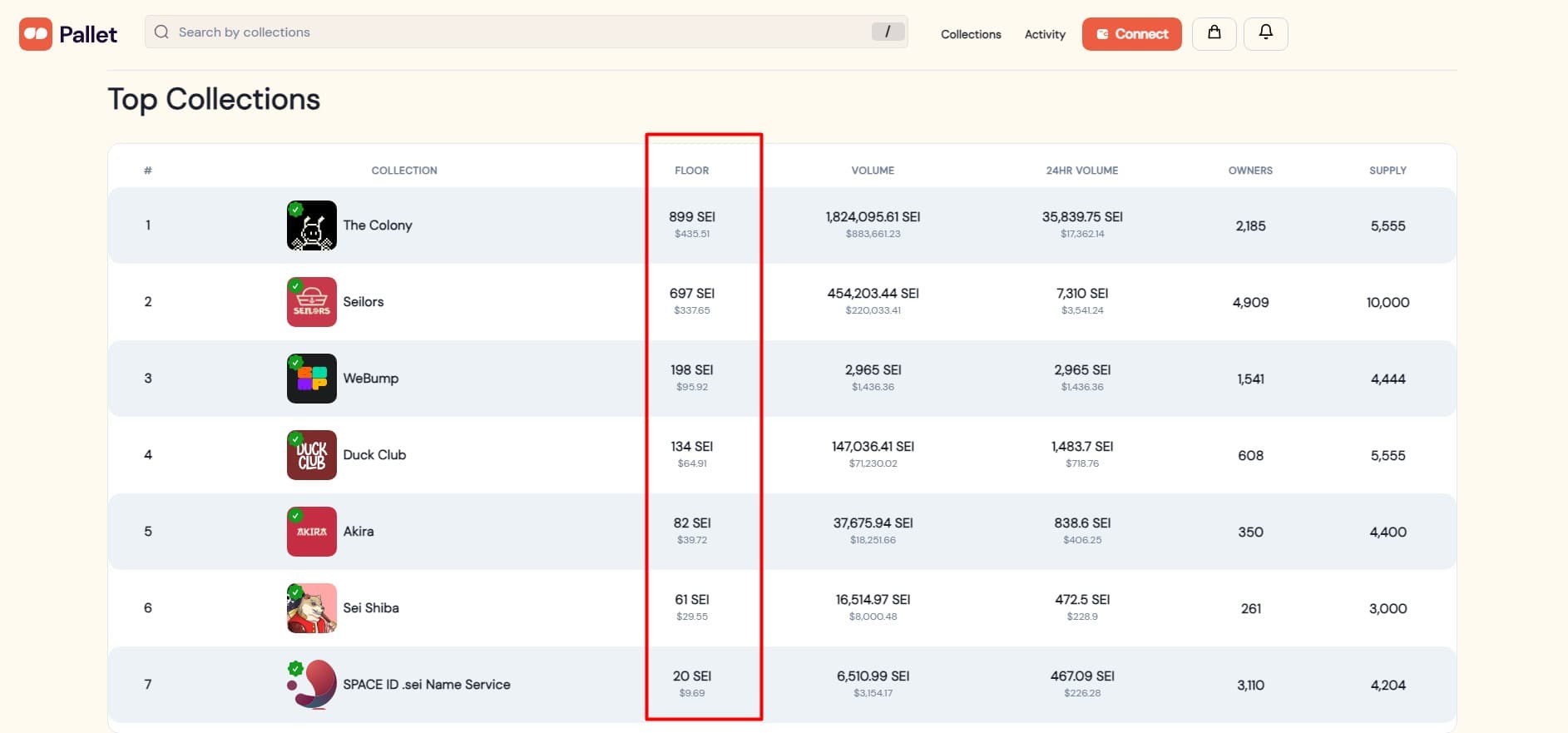
Task: Open the SPACE ID collection thumbnail
Action: [x=312, y=685]
